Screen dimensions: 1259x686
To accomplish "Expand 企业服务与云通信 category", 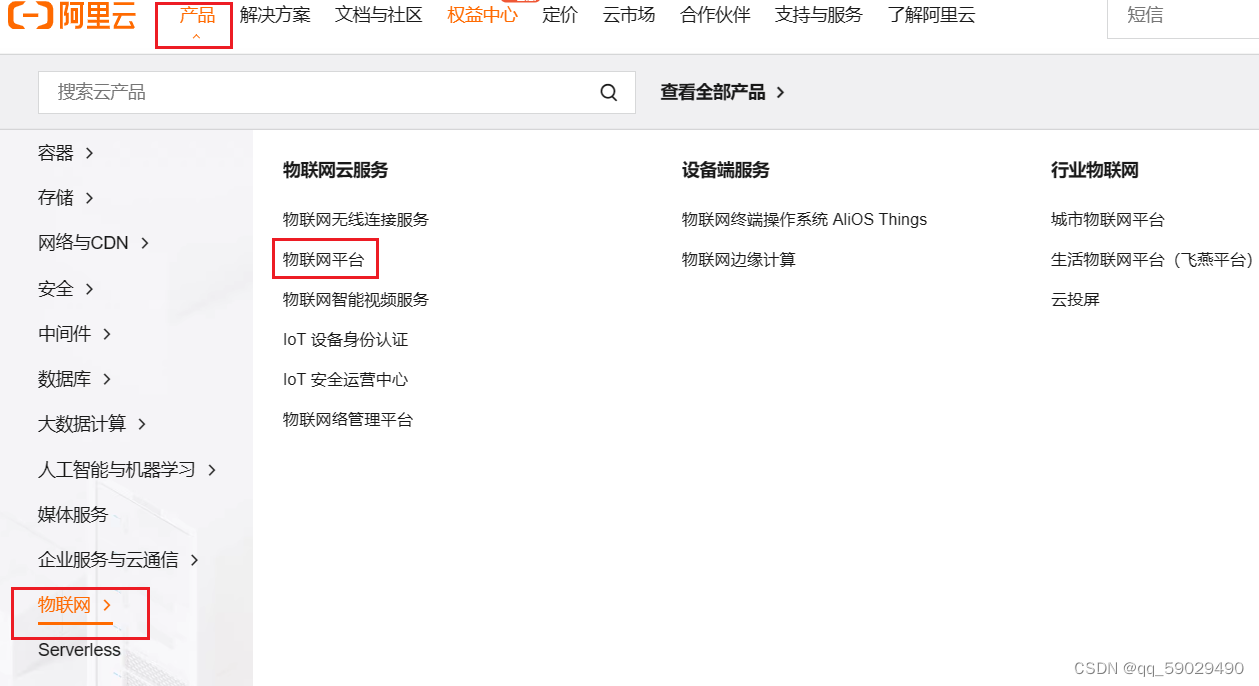I will [118, 560].
